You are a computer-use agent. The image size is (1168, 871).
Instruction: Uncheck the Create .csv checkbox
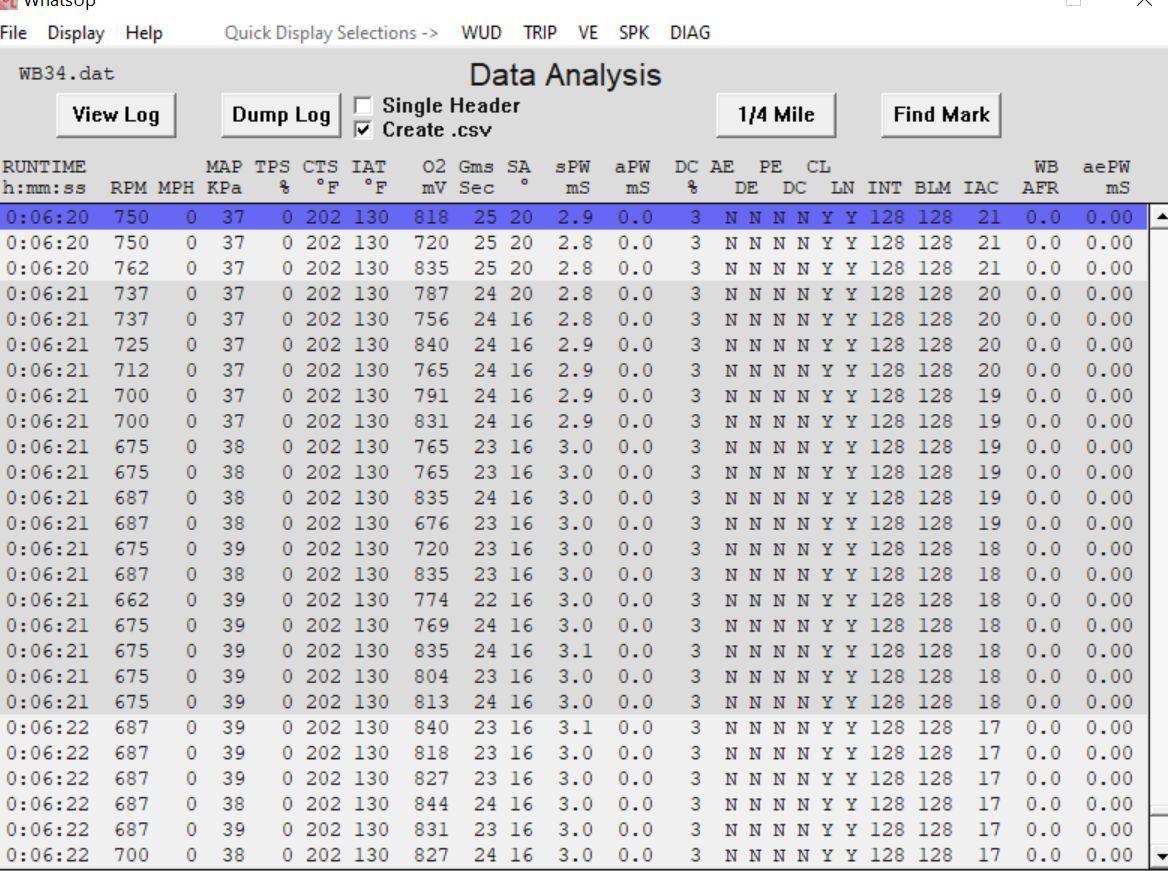click(363, 130)
